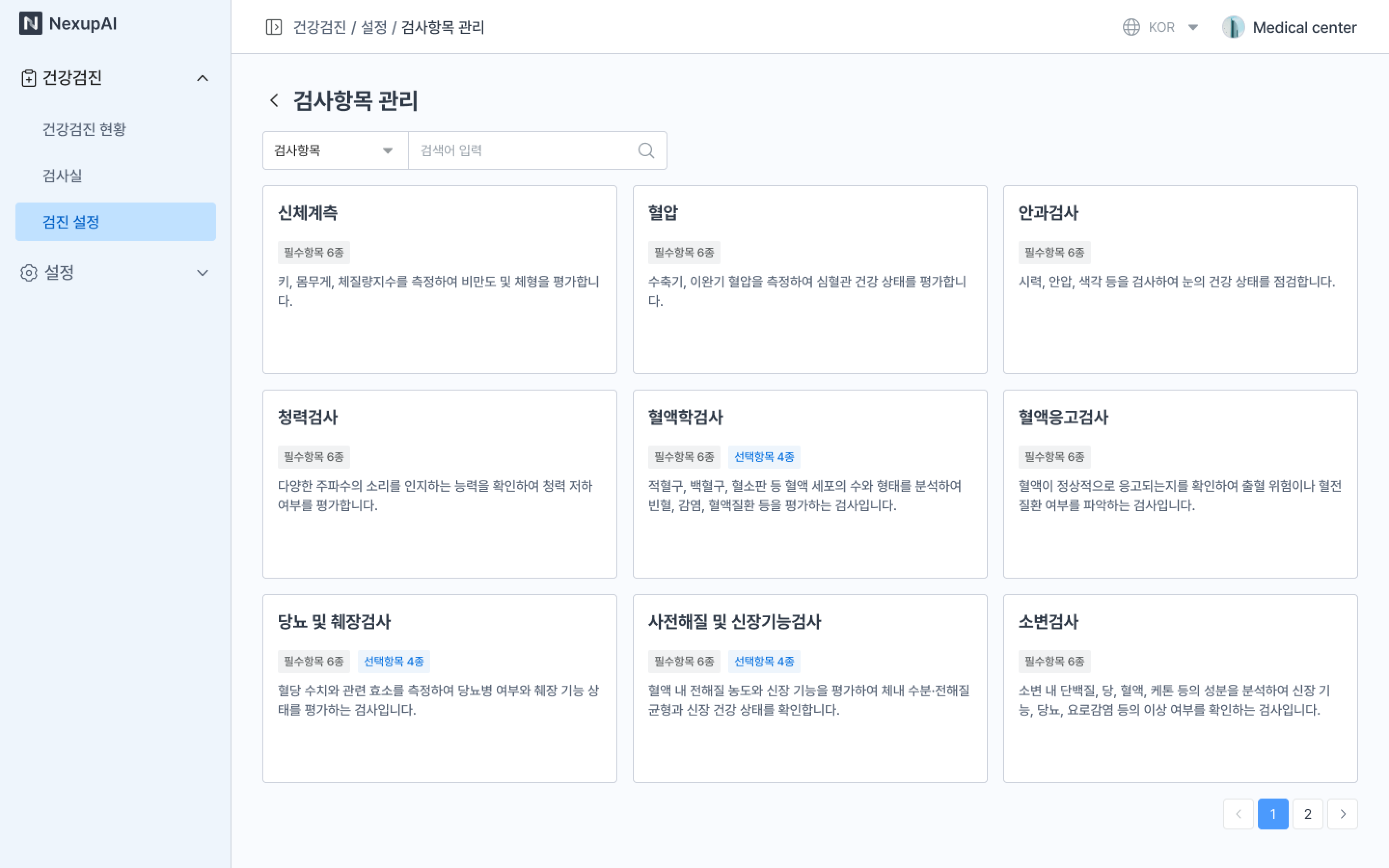Click the search magnifier icon
Viewport: 1389px width, 868px height.
pyautogui.click(x=646, y=150)
